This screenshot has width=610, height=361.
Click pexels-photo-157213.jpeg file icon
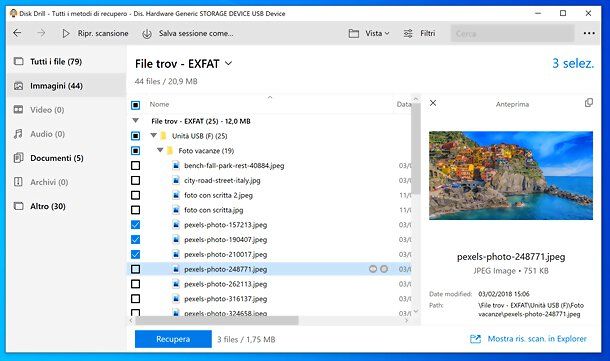coord(176,224)
